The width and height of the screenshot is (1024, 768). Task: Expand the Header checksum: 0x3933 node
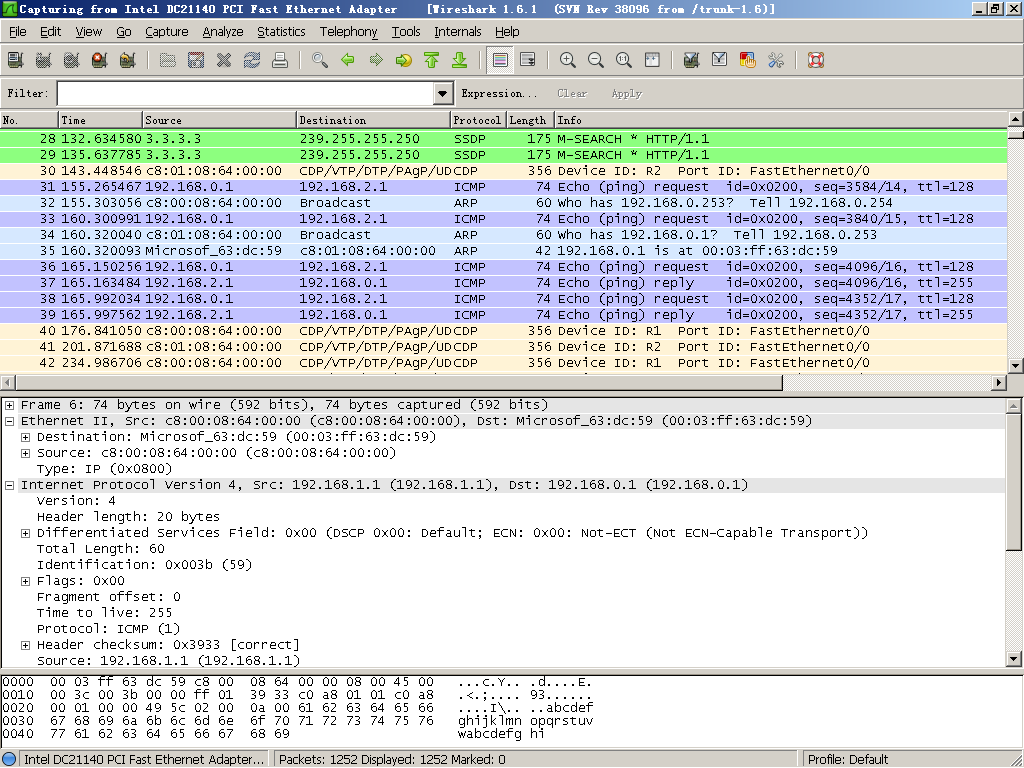coord(25,645)
